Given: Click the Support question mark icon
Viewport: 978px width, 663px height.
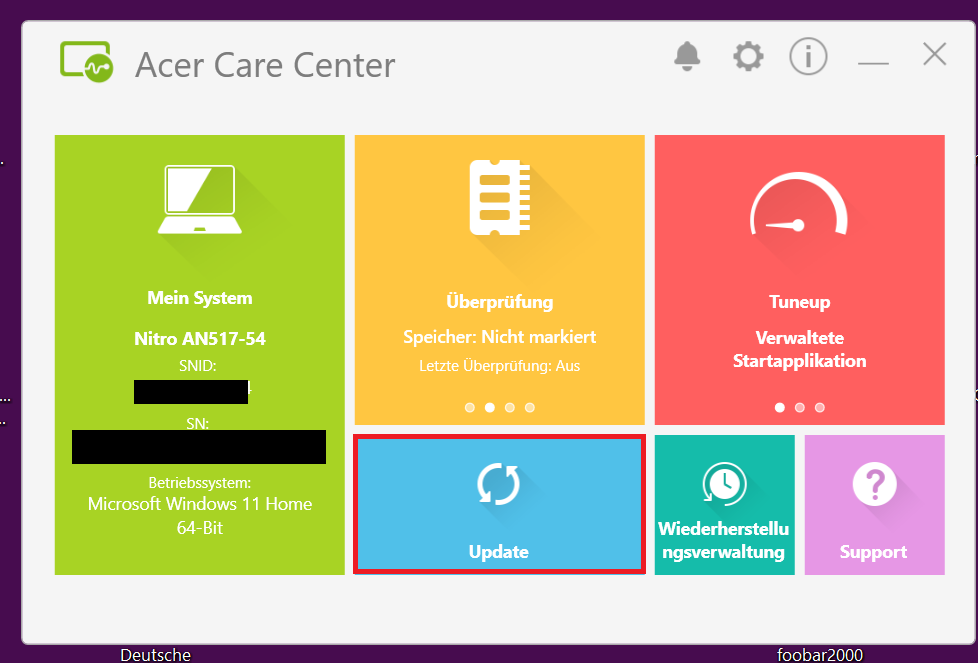Looking at the screenshot, I should [874, 484].
